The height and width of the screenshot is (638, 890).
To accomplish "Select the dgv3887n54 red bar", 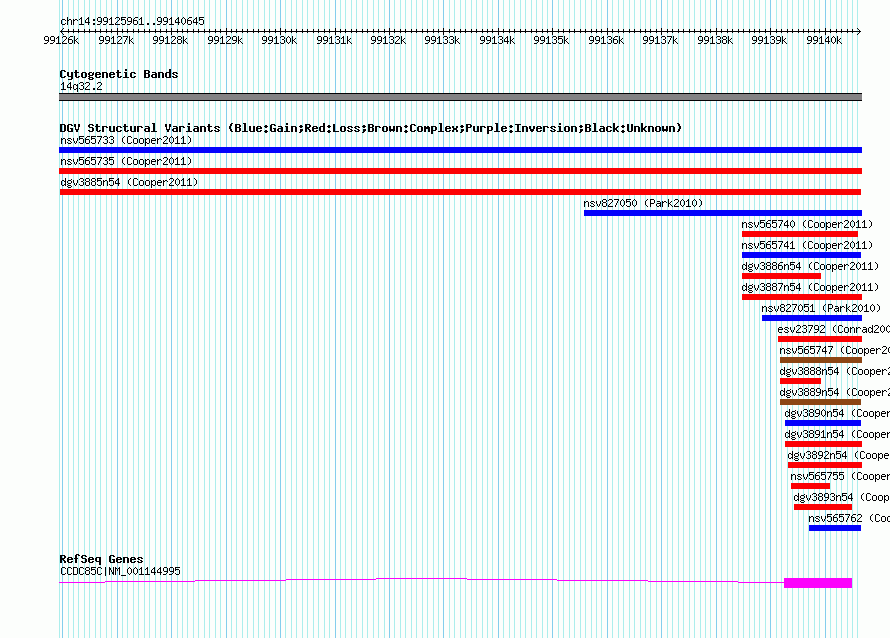I will click(802, 297).
